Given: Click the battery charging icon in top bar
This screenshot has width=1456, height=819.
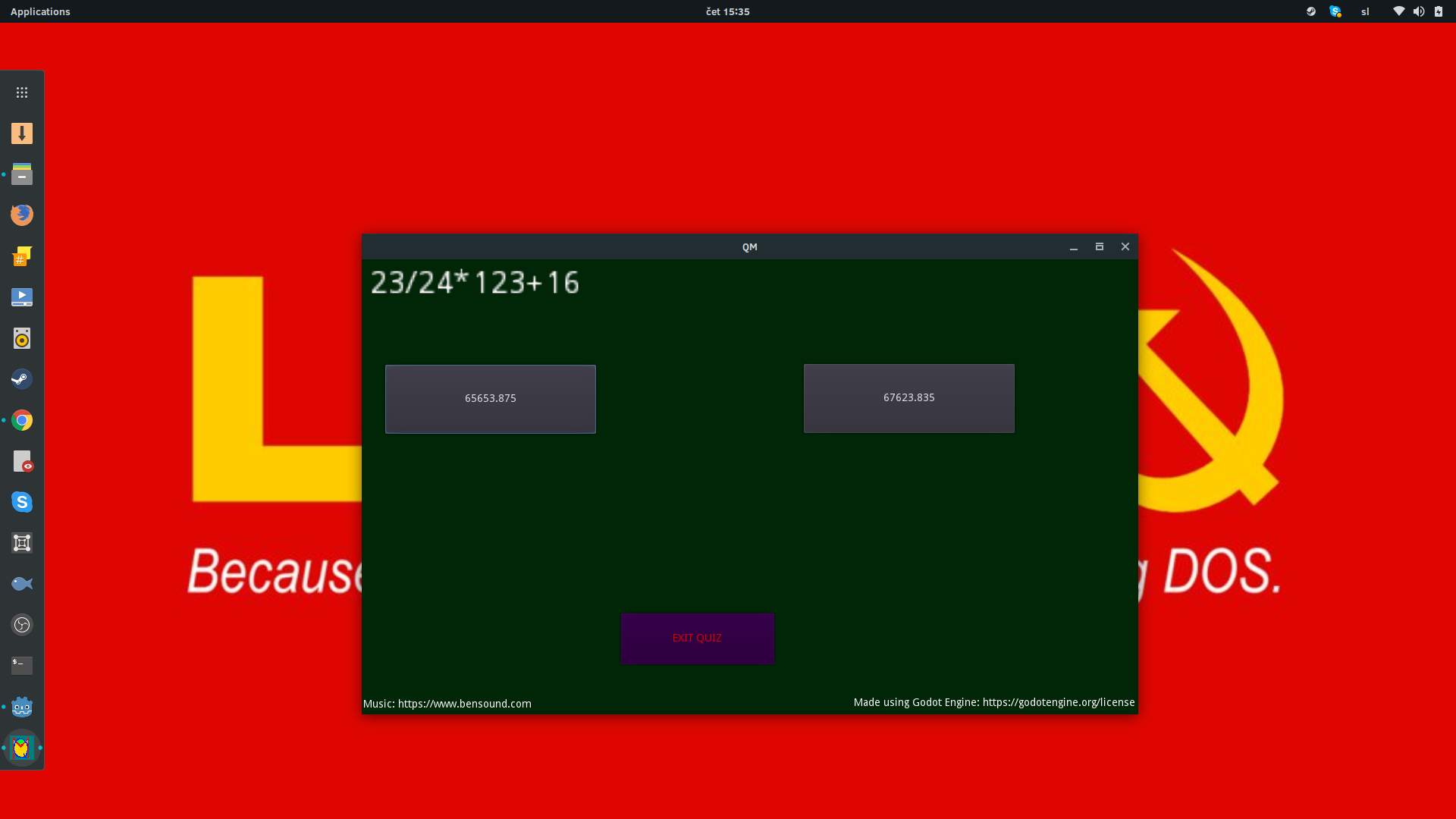Looking at the screenshot, I should tap(1439, 11).
